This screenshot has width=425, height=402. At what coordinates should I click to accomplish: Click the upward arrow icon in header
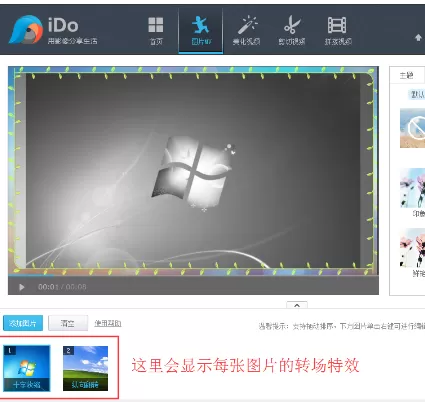[418, 38]
